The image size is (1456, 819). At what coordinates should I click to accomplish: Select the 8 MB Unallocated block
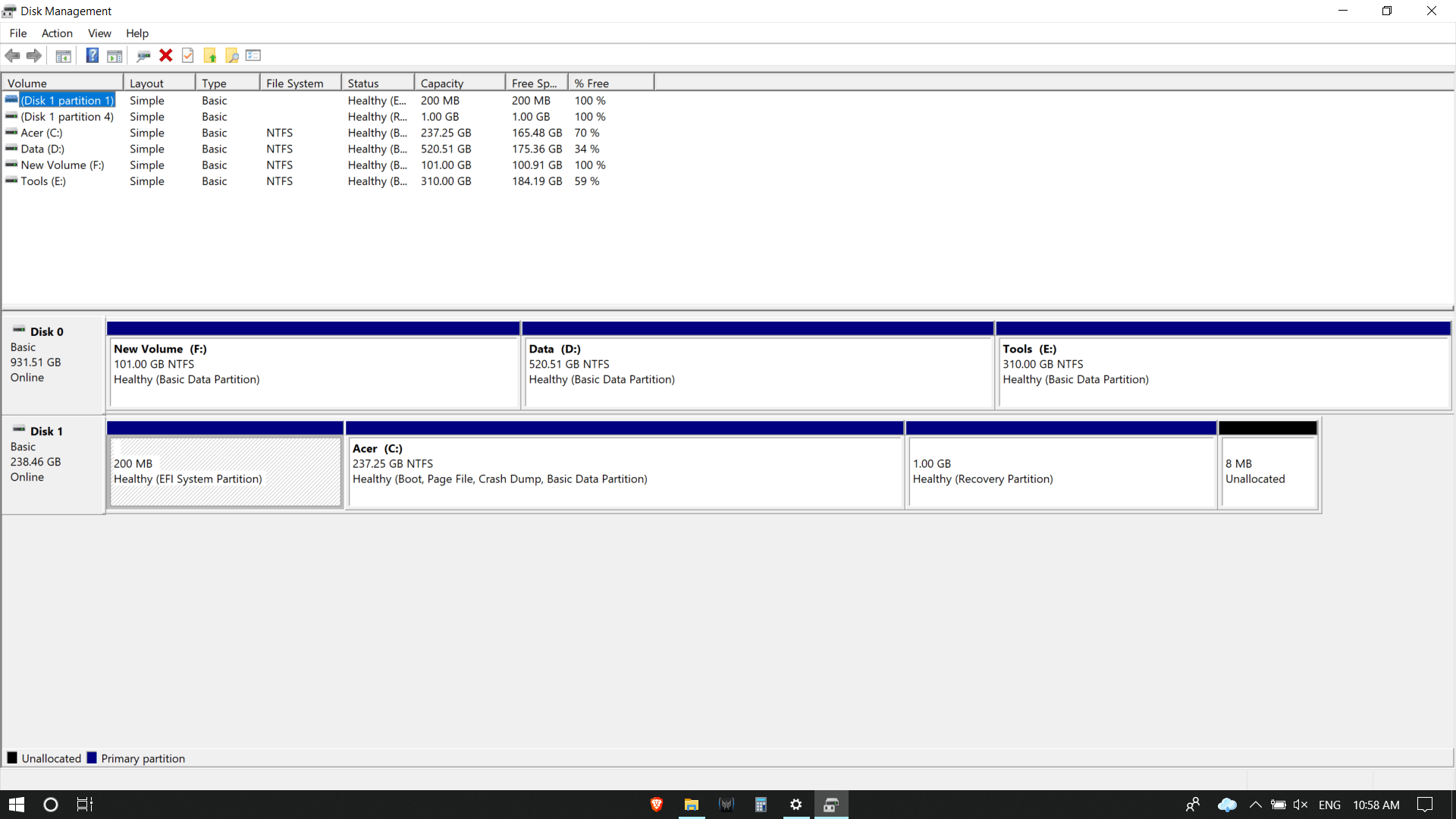(1267, 470)
